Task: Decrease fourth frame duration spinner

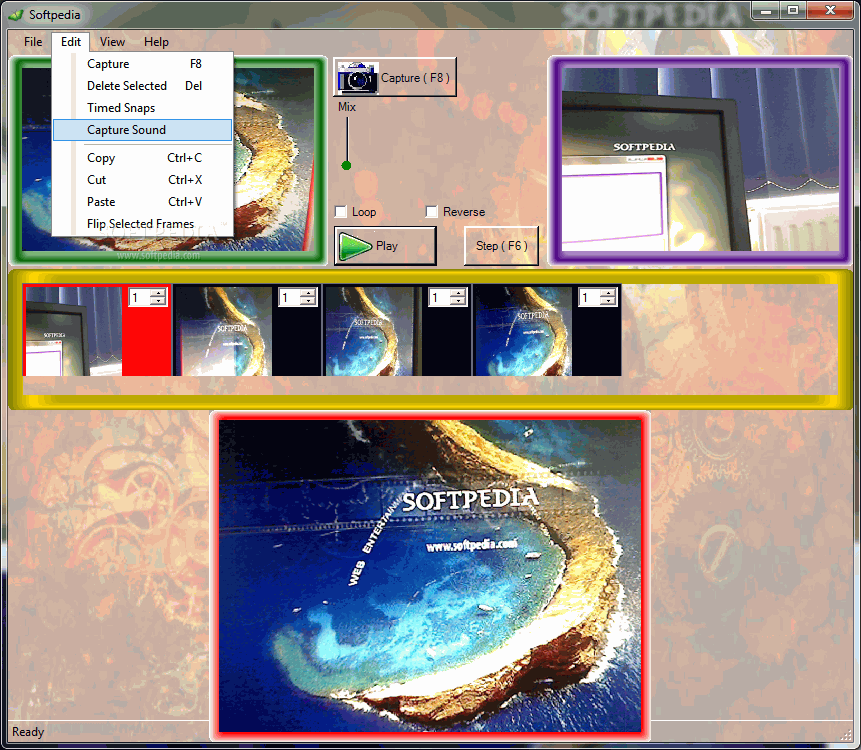Action: pos(608,301)
